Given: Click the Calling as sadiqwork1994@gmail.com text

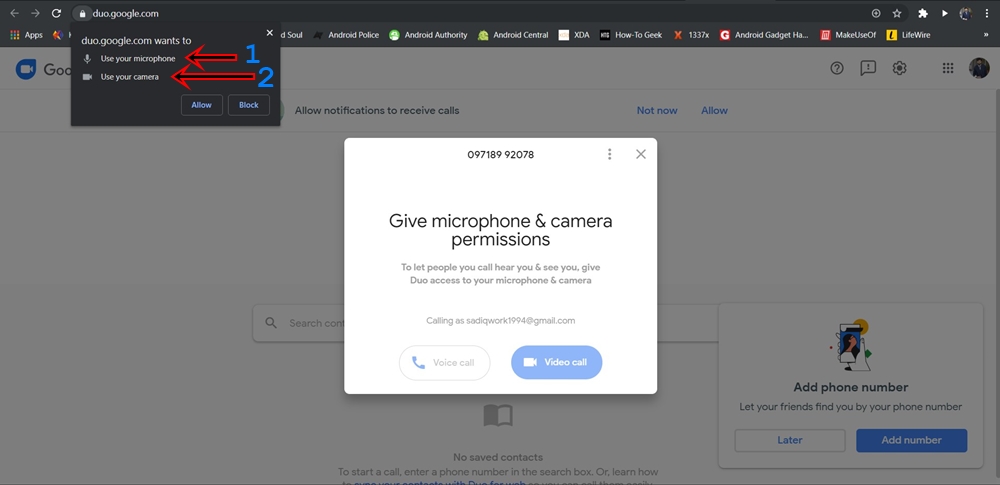Looking at the screenshot, I should 501,320.
